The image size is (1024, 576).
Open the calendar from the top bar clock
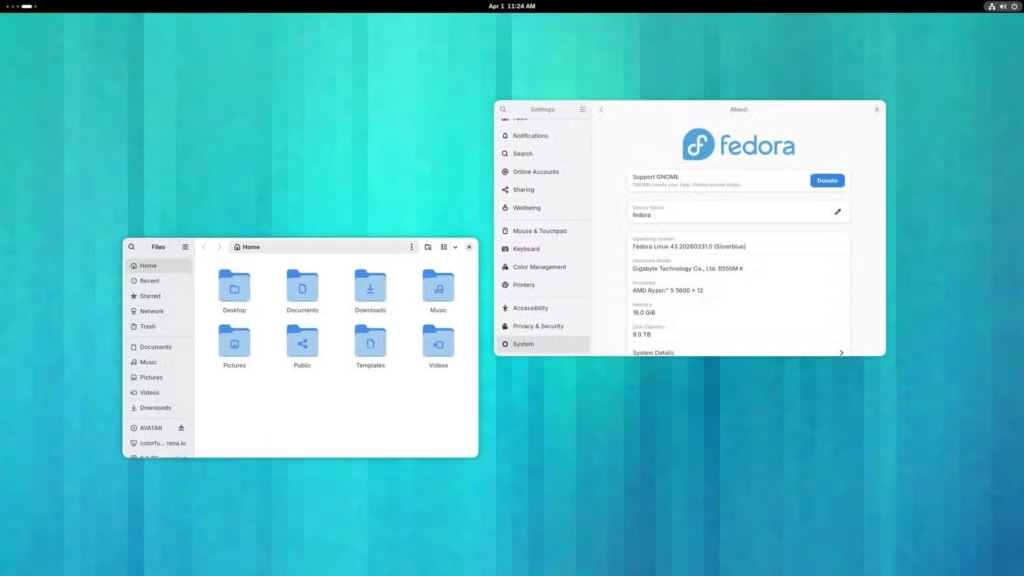(512, 6)
